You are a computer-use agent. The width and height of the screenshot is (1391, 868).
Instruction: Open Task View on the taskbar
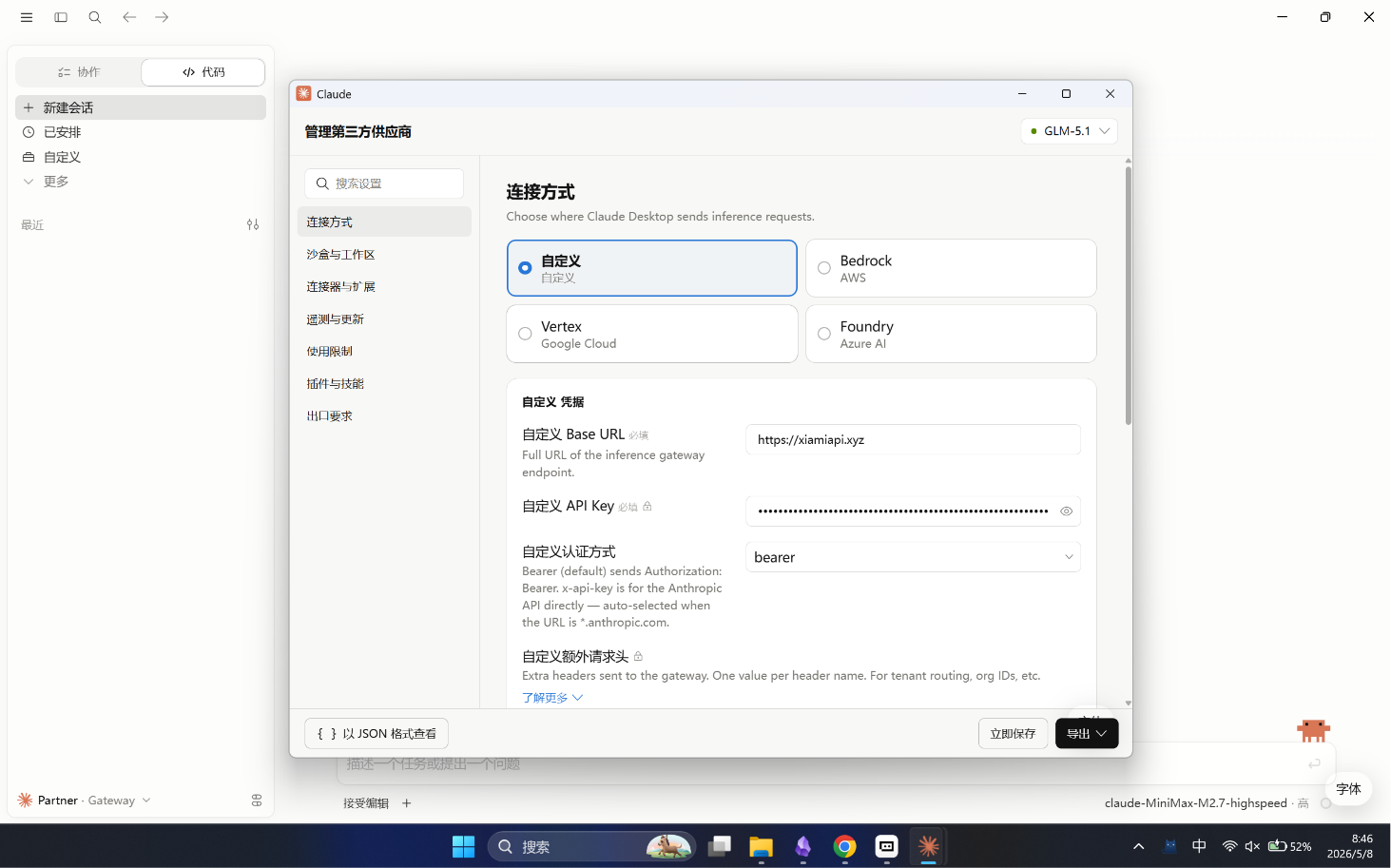click(720, 846)
